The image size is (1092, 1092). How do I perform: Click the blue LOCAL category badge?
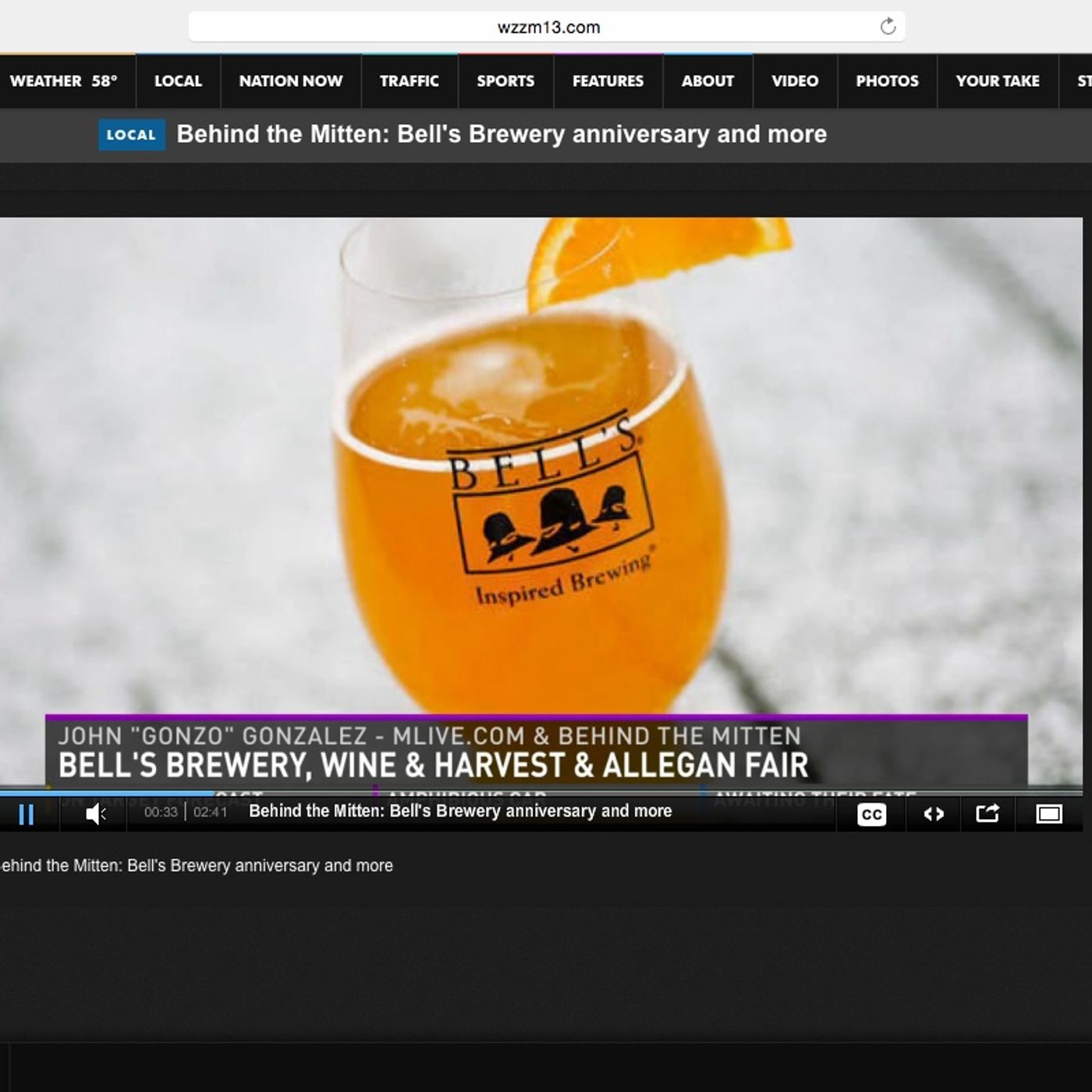tap(132, 135)
